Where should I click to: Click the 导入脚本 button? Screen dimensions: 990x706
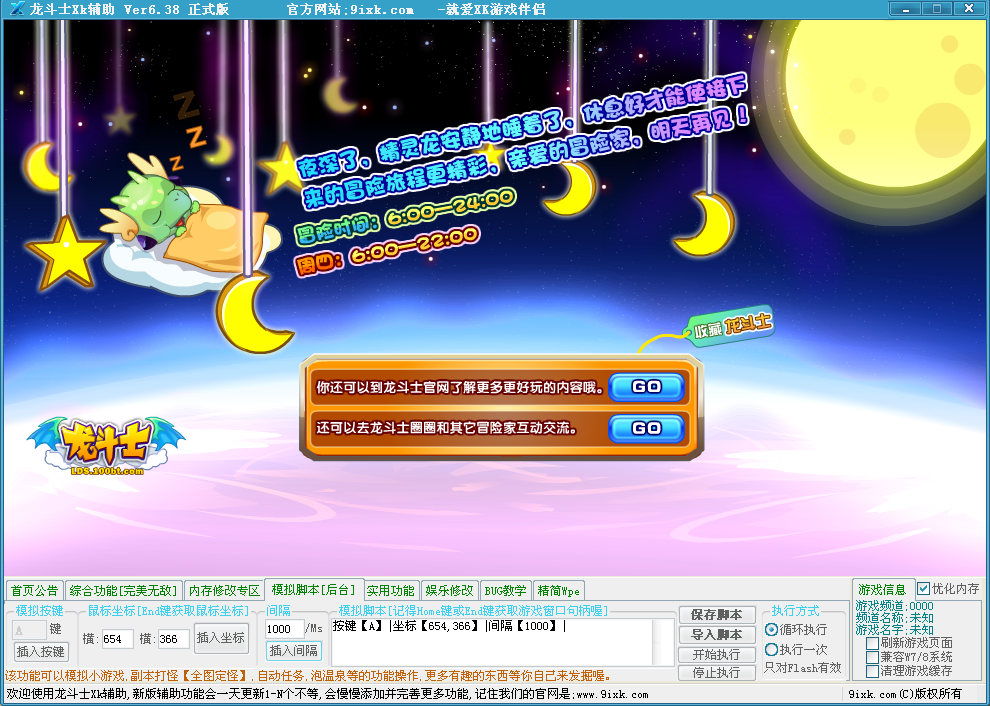(717, 634)
